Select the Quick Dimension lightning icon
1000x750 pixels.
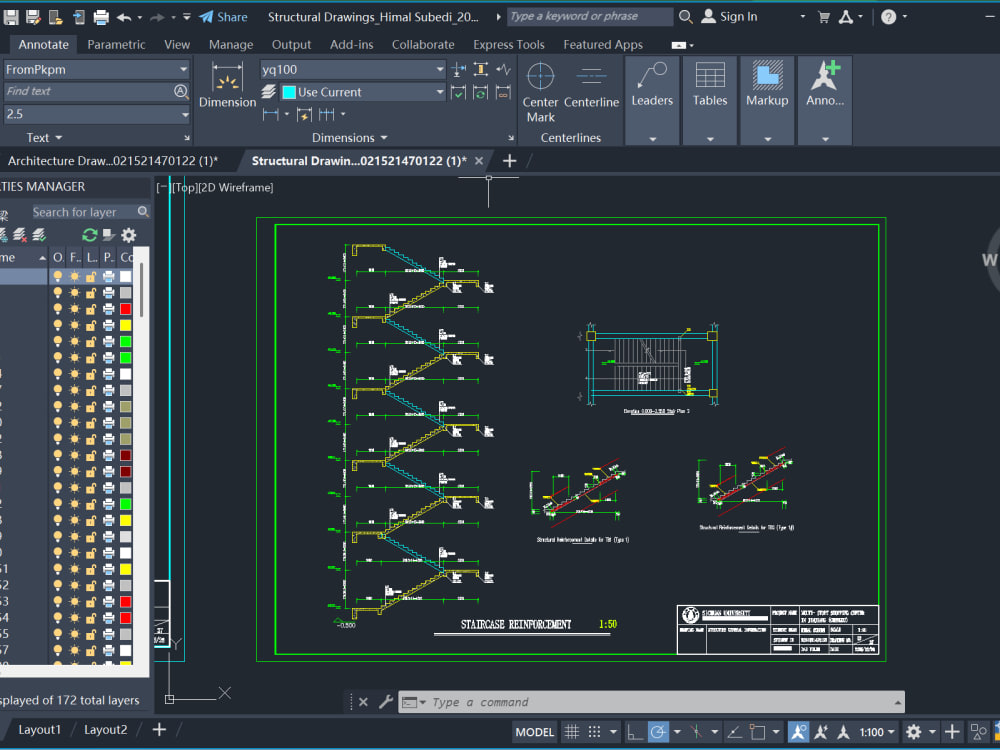pos(304,115)
